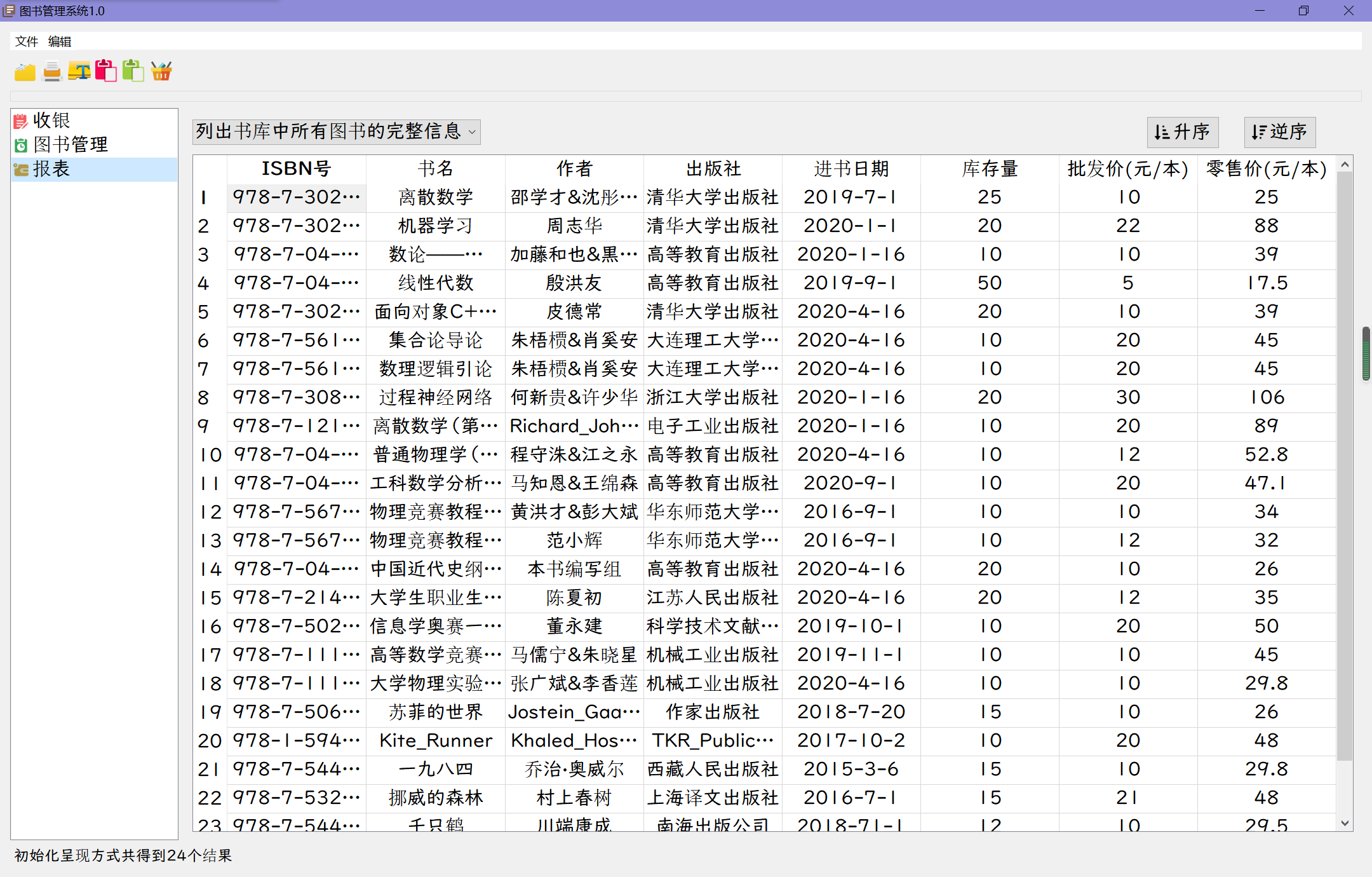Click the ISBN号 column header
This screenshot has width=1372, height=877.
click(296, 168)
